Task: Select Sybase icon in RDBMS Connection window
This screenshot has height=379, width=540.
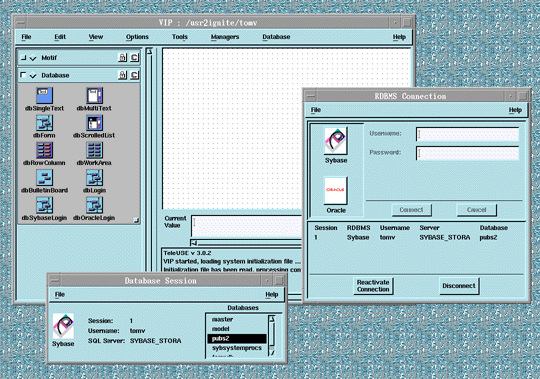Action: [x=335, y=140]
